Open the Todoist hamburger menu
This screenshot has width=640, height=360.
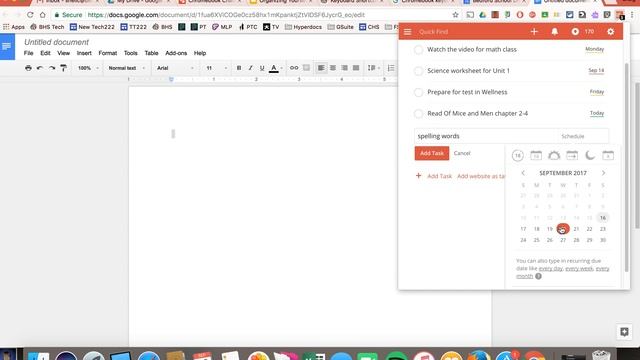coord(407,31)
